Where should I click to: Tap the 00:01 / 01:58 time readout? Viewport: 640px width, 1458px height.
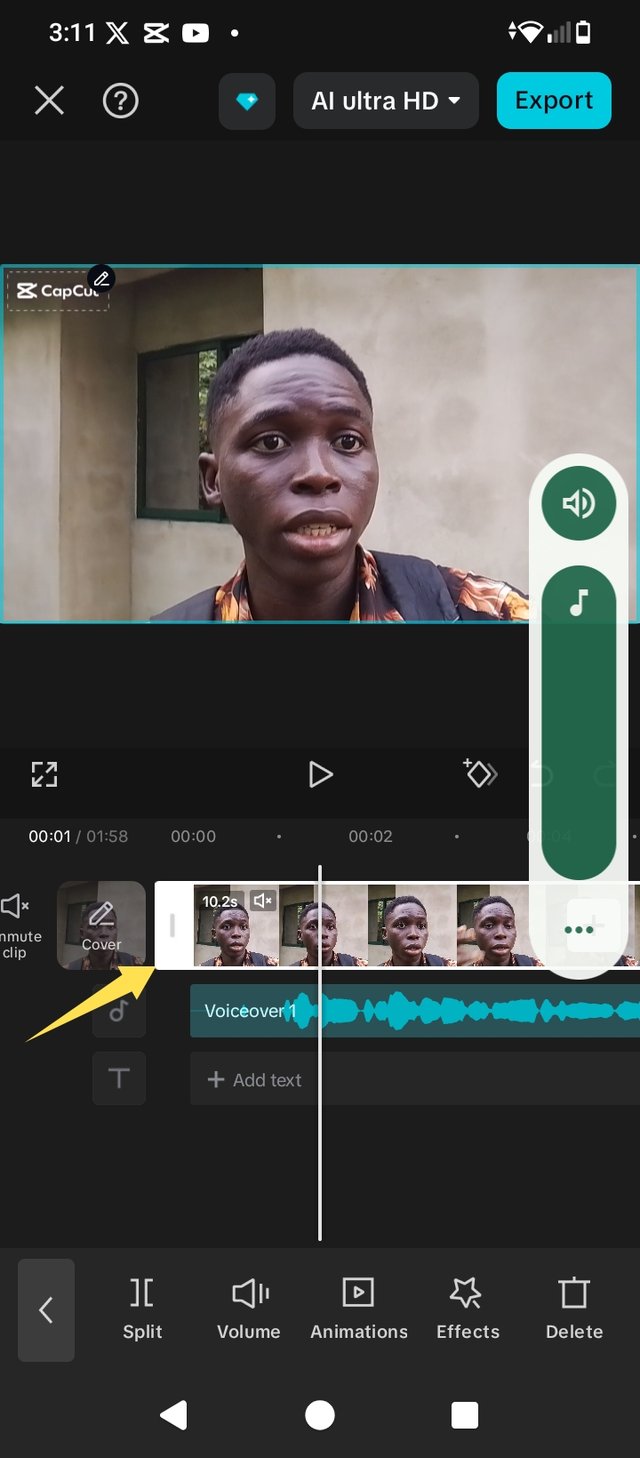[78, 836]
